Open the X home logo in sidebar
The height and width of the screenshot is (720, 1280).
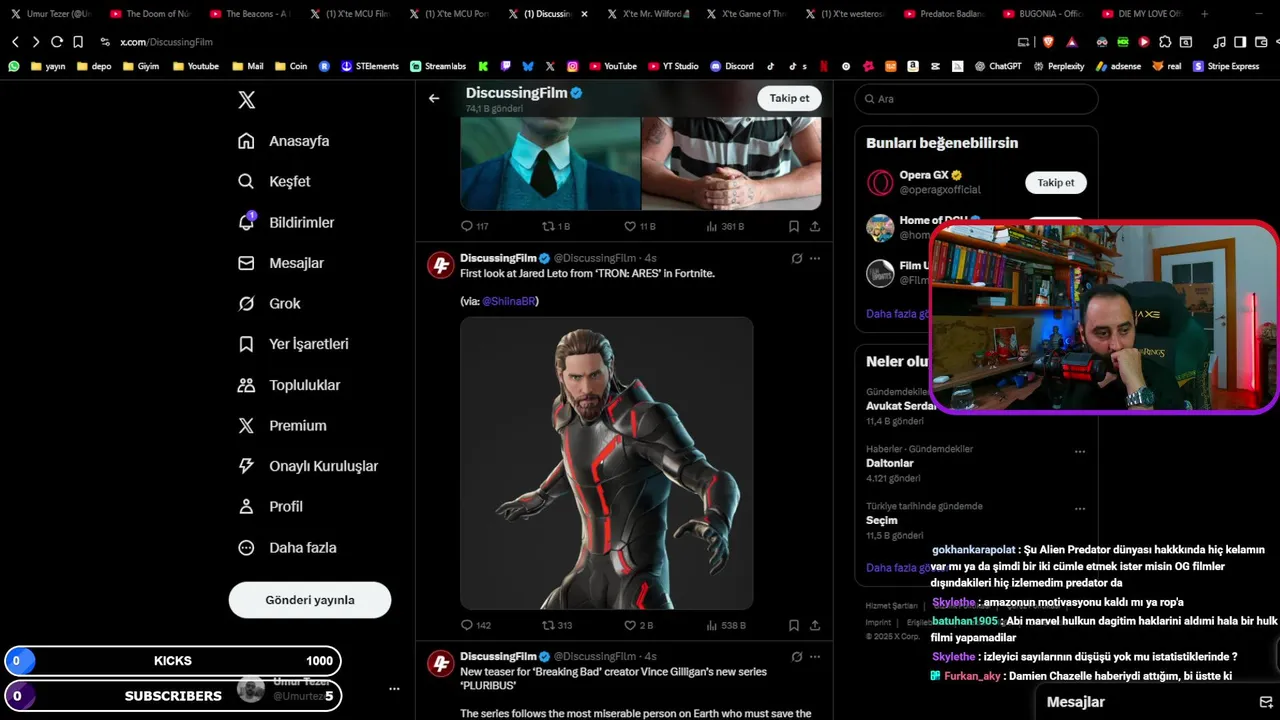point(246,100)
